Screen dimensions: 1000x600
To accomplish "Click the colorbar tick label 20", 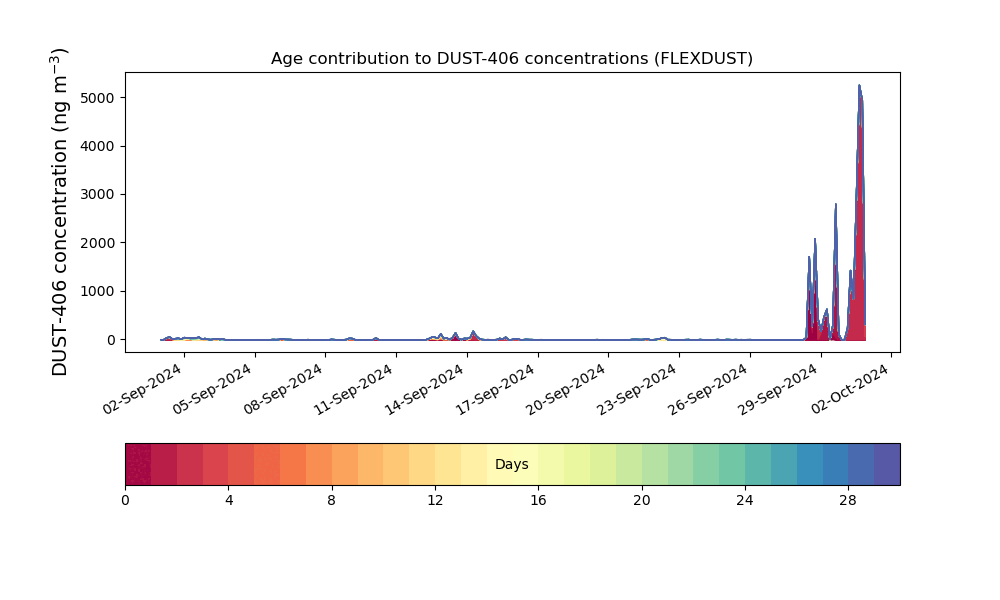I will (642, 501).
